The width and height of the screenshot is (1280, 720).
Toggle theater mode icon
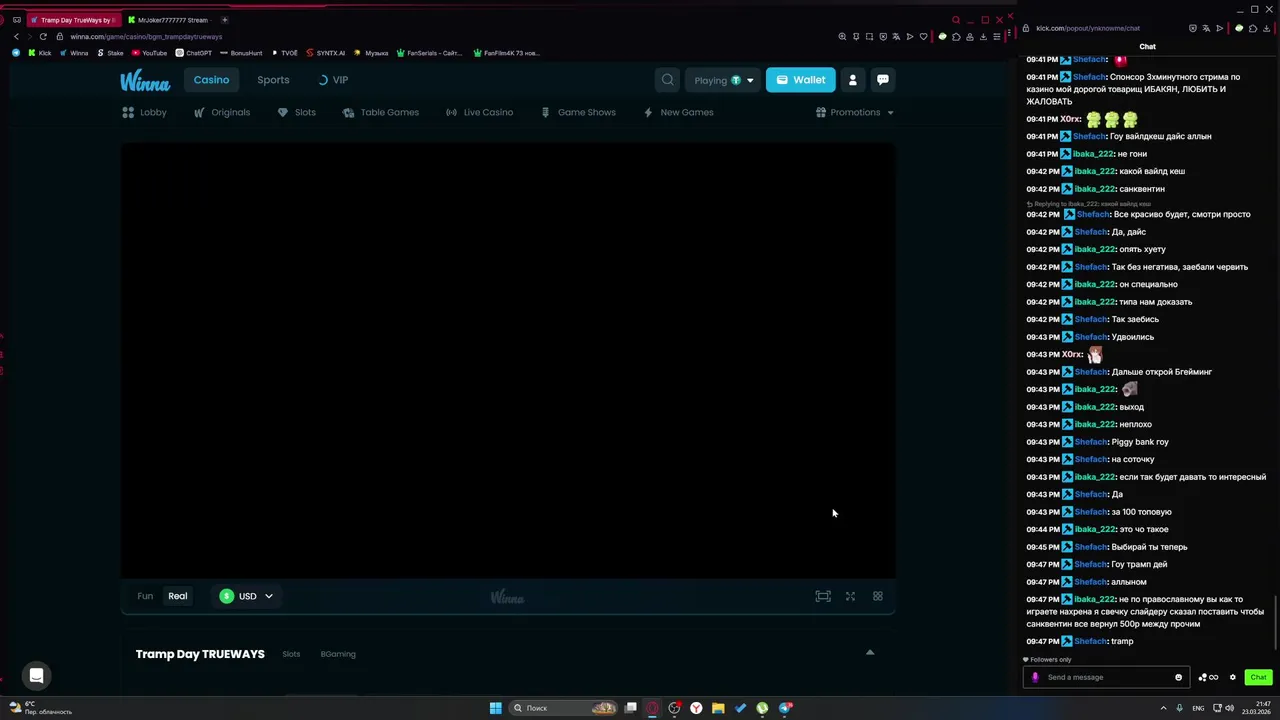[x=823, y=596]
